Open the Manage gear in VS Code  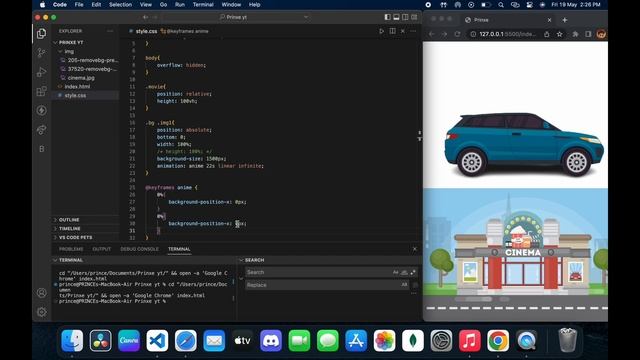pos(41,312)
